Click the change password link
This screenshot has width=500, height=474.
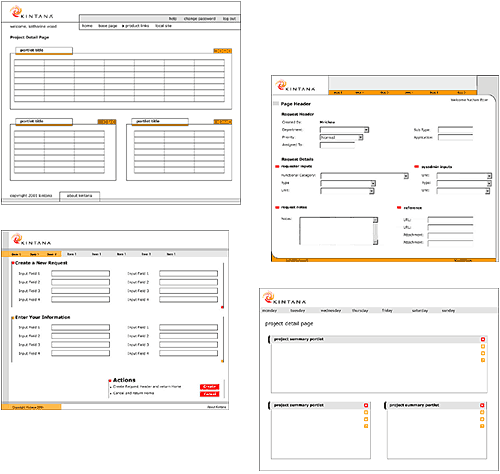coord(200,19)
